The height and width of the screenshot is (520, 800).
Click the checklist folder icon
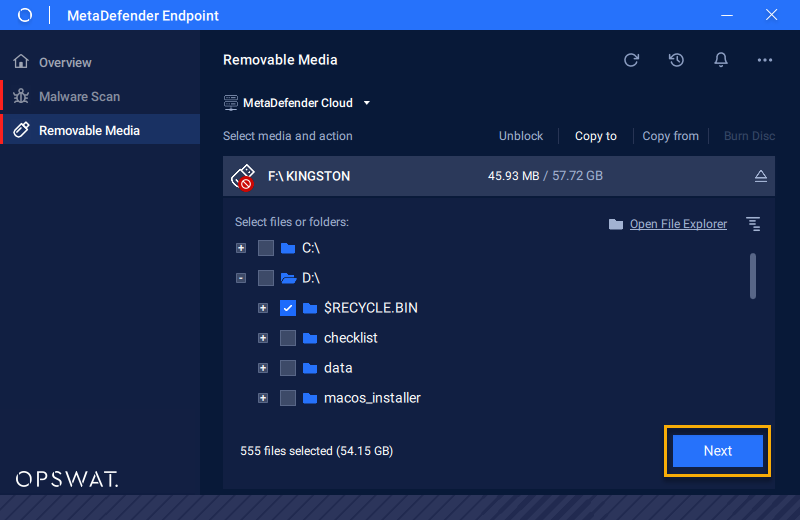pyautogui.click(x=310, y=338)
